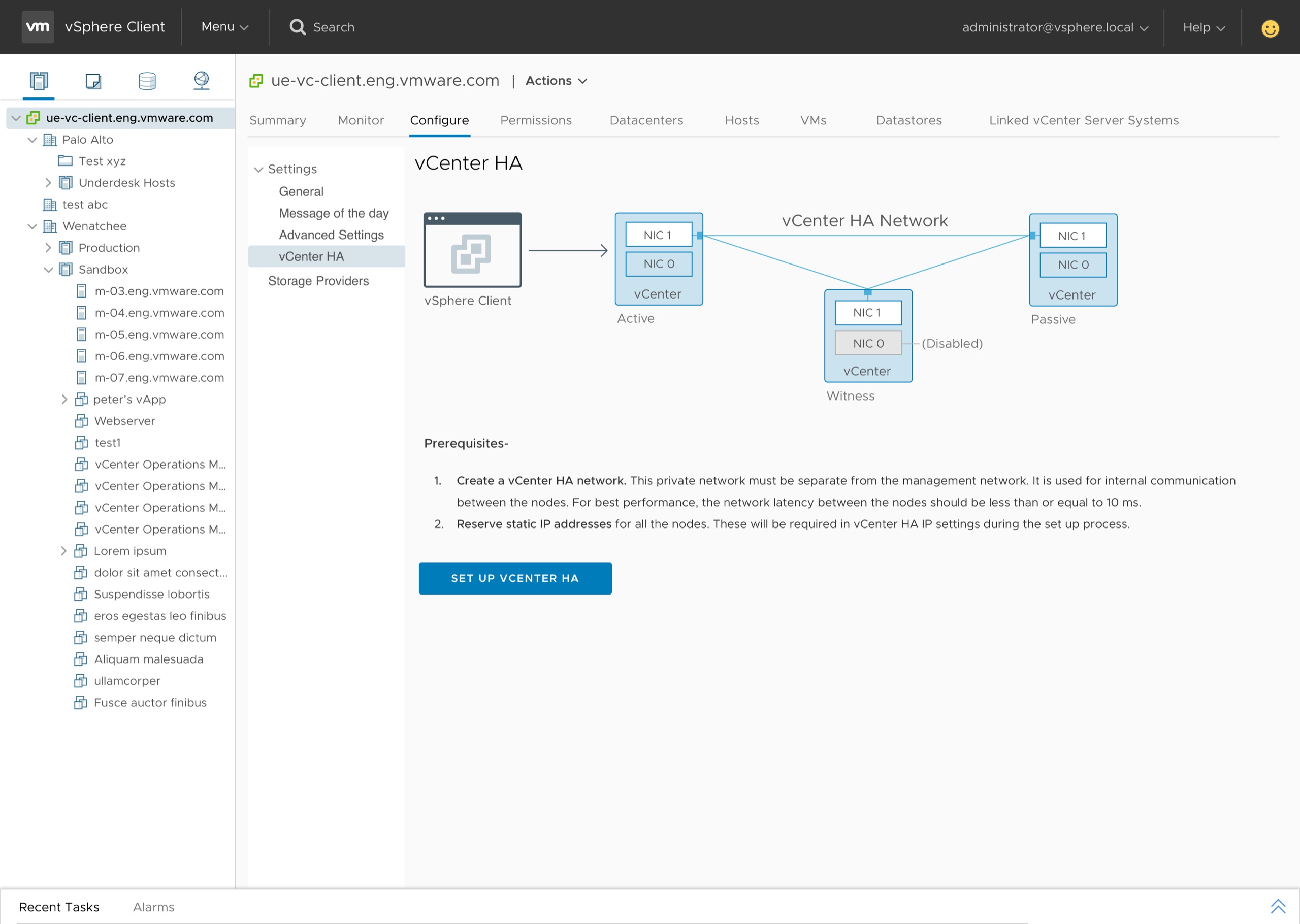Expand the Recent Tasks panel with double-chevron
Screen dimensions: 1300x924
point(1278,906)
